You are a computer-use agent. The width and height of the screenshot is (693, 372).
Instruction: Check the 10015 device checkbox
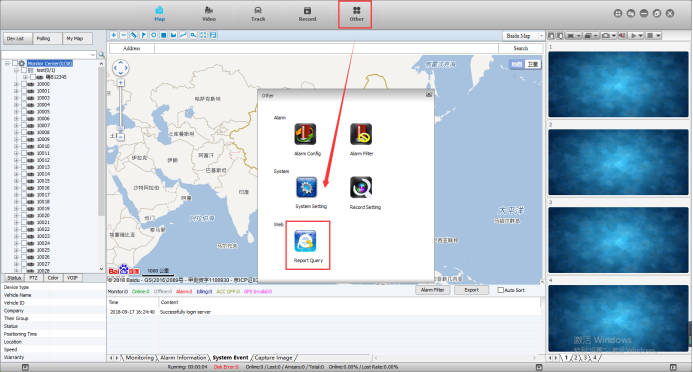(24, 181)
